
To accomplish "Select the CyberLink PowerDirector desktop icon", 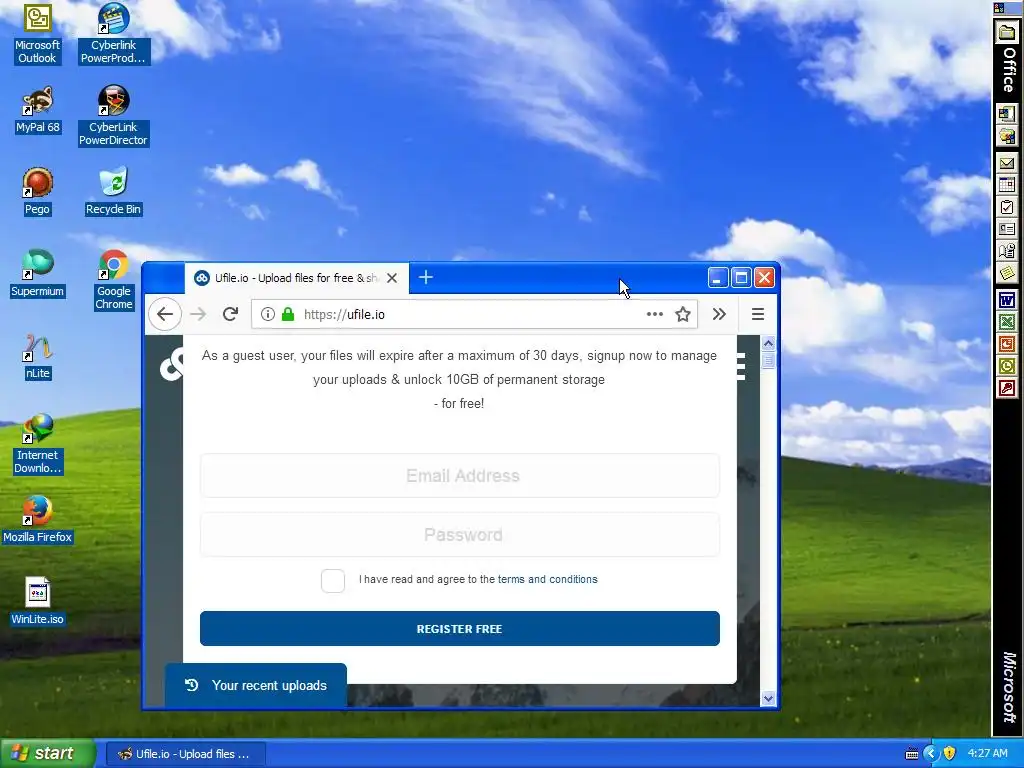I will click(113, 116).
